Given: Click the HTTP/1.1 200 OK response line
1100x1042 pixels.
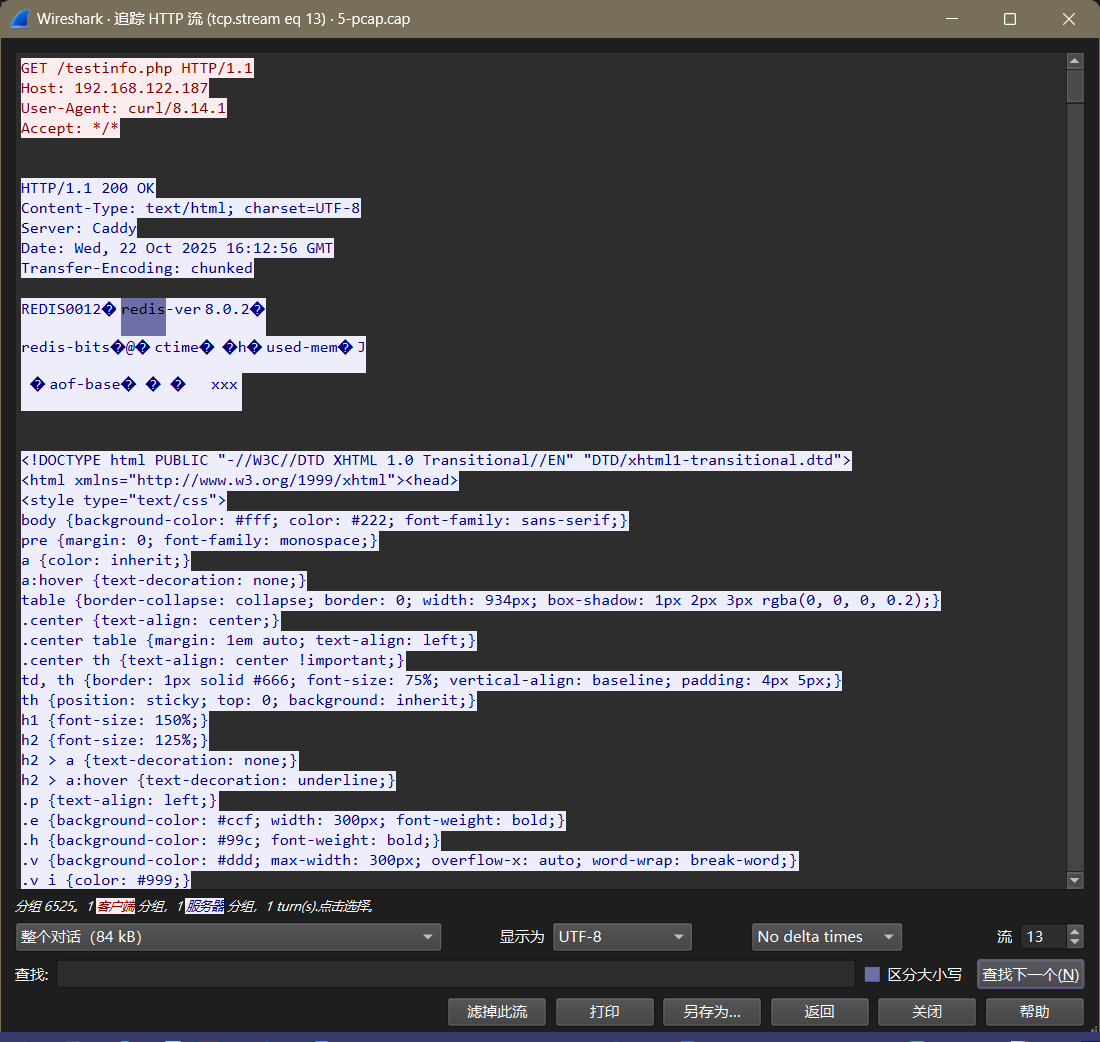Looking at the screenshot, I should [x=88, y=188].
